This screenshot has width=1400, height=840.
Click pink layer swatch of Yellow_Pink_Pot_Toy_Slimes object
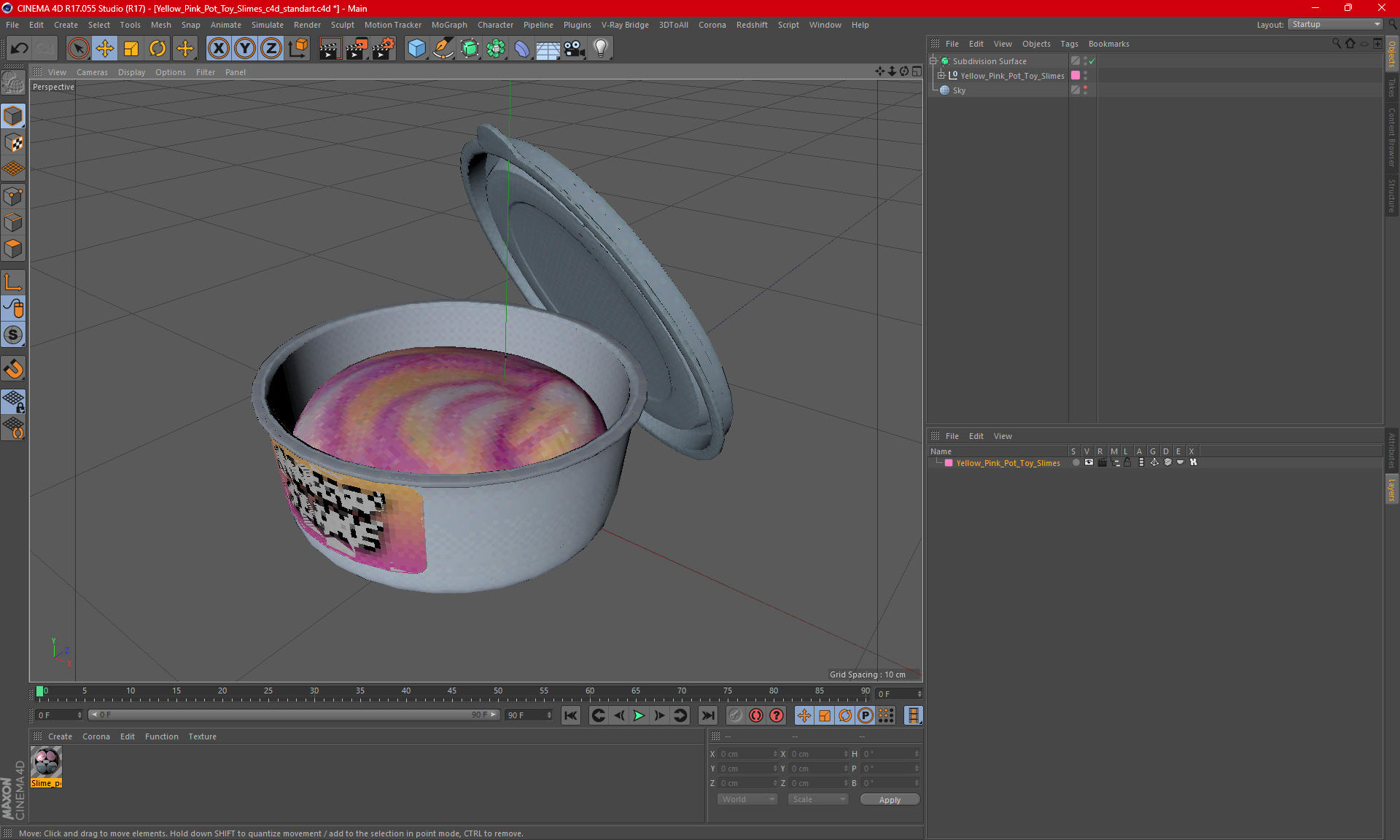point(1075,76)
